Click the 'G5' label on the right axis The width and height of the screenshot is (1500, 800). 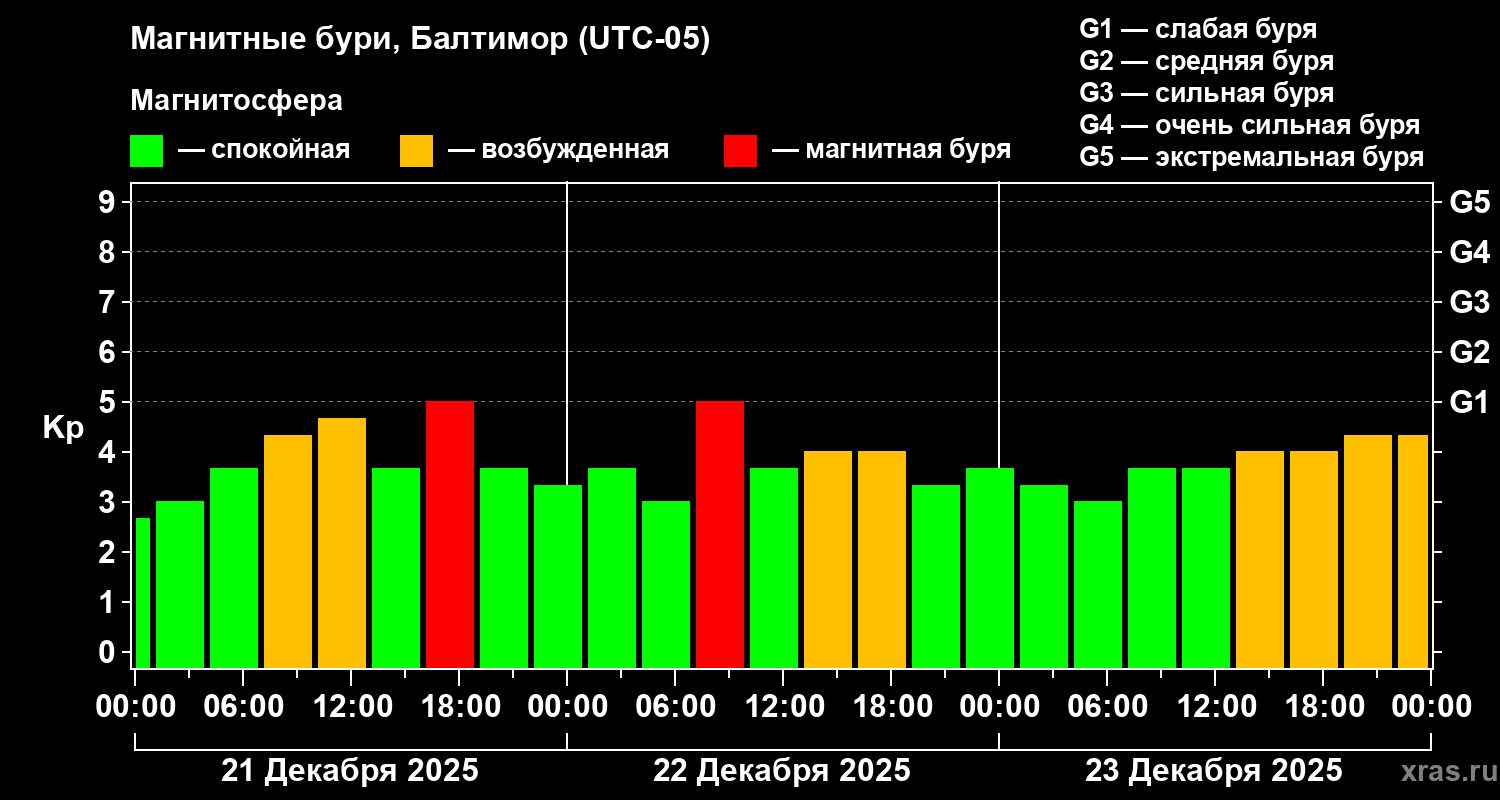(1470, 202)
